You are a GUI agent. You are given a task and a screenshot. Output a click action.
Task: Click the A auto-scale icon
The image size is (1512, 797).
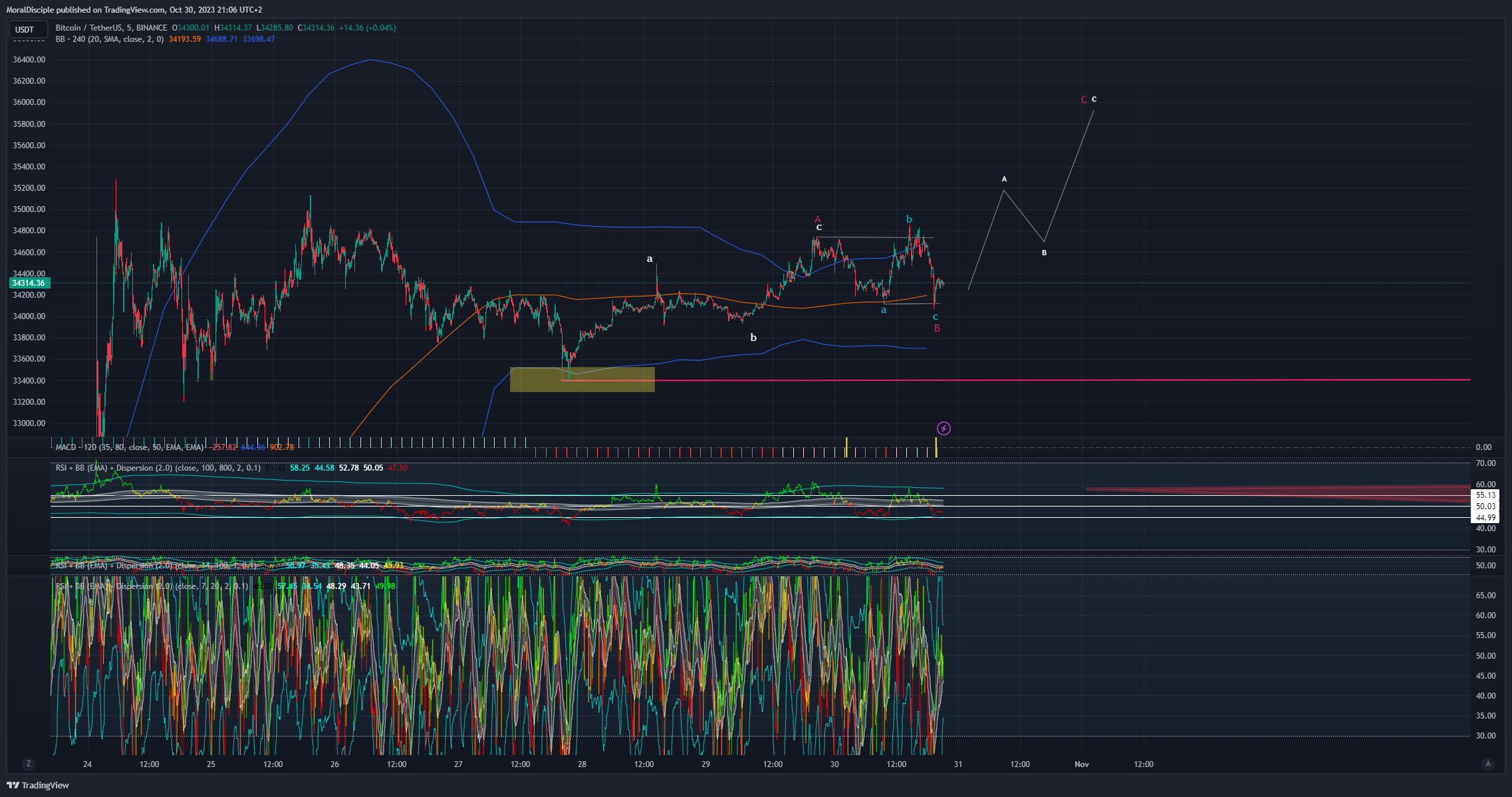pyautogui.click(x=1488, y=764)
